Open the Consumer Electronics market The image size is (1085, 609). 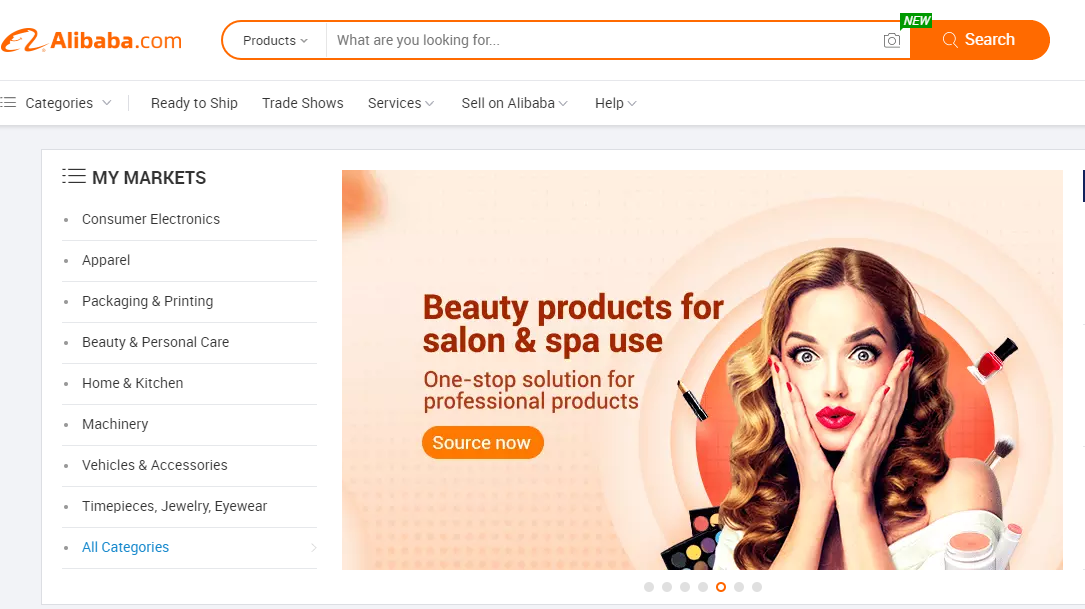[x=151, y=219]
